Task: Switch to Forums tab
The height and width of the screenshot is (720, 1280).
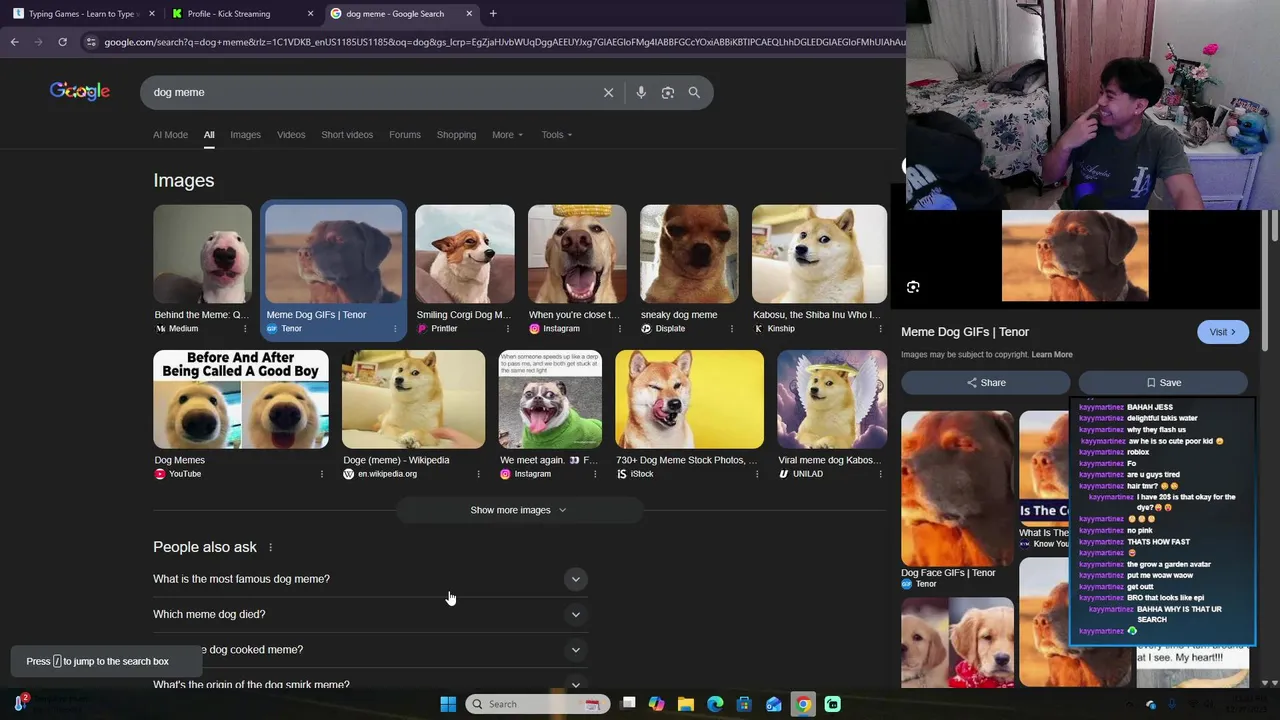Action: click(405, 135)
